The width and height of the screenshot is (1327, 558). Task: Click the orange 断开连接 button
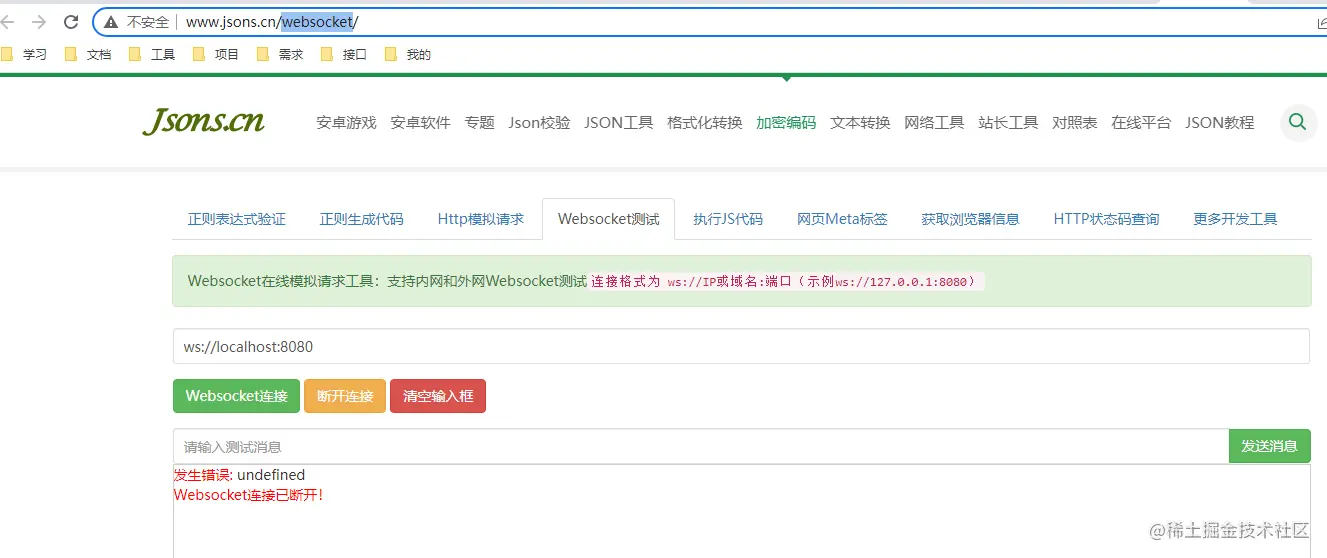(345, 396)
